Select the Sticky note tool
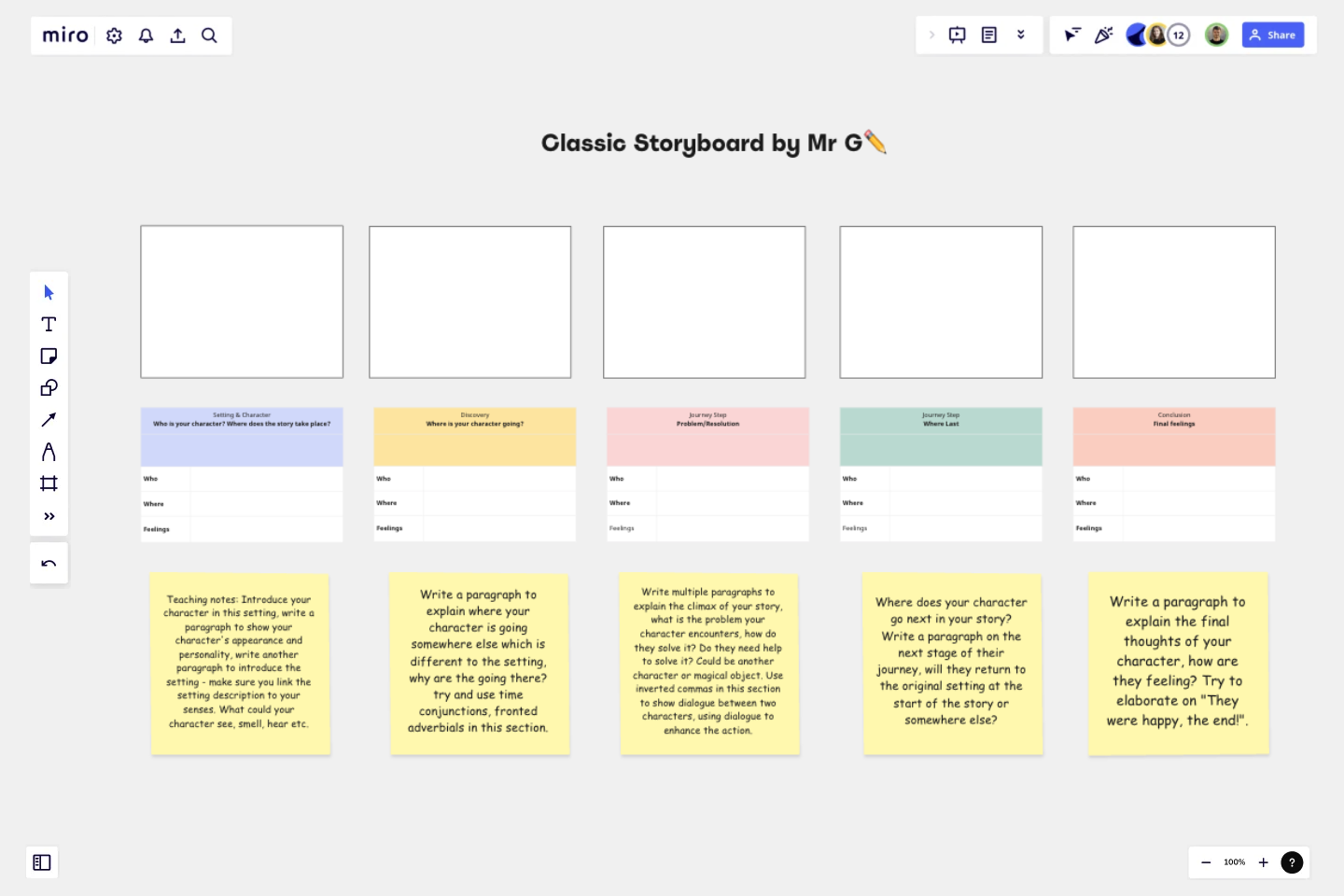Viewport: 1344px width, 896px height. (x=49, y=356)
